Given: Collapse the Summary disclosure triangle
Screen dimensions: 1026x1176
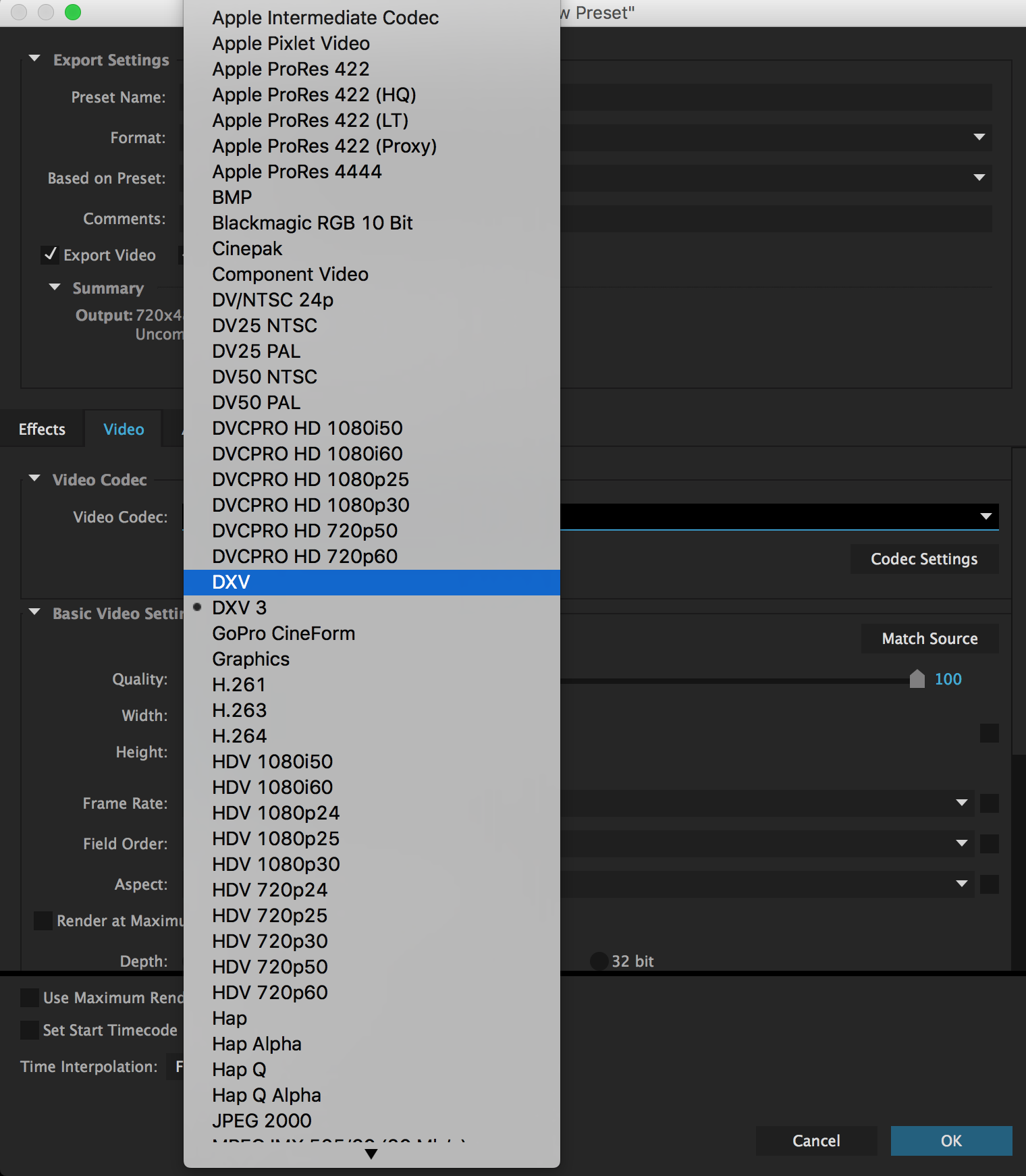Looking at the screenshot, I should coord(55,288).
